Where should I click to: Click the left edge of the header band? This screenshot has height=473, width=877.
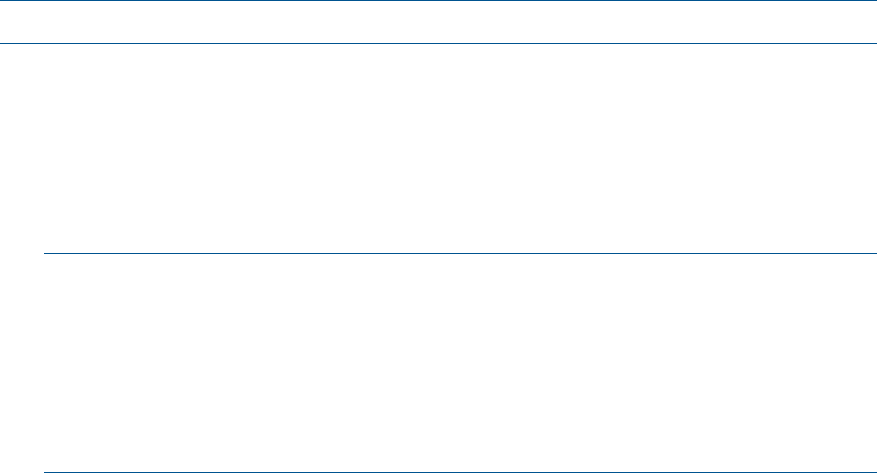pos(4,22)
